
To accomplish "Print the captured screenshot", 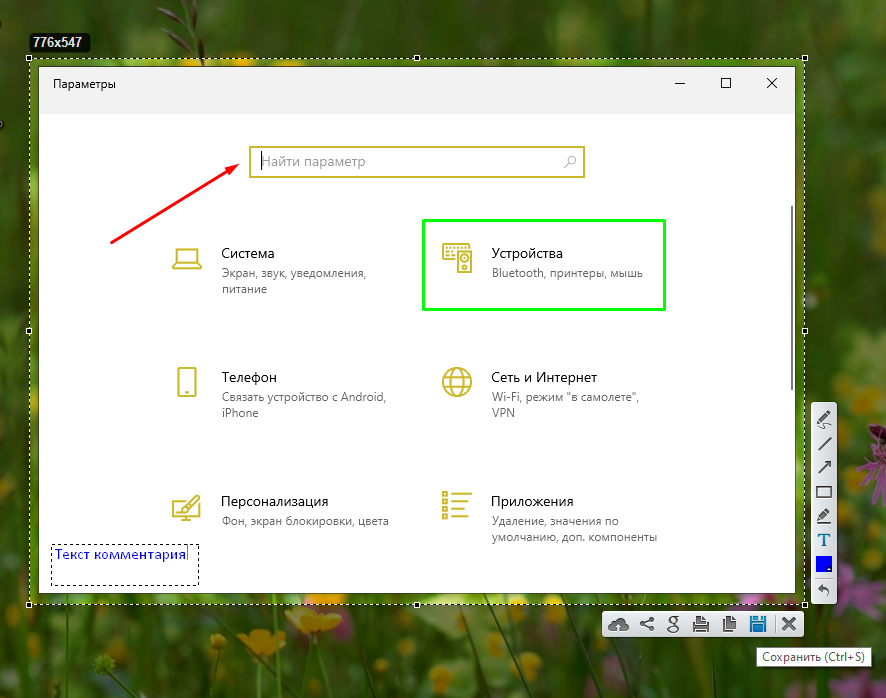I will click(702, 625).
